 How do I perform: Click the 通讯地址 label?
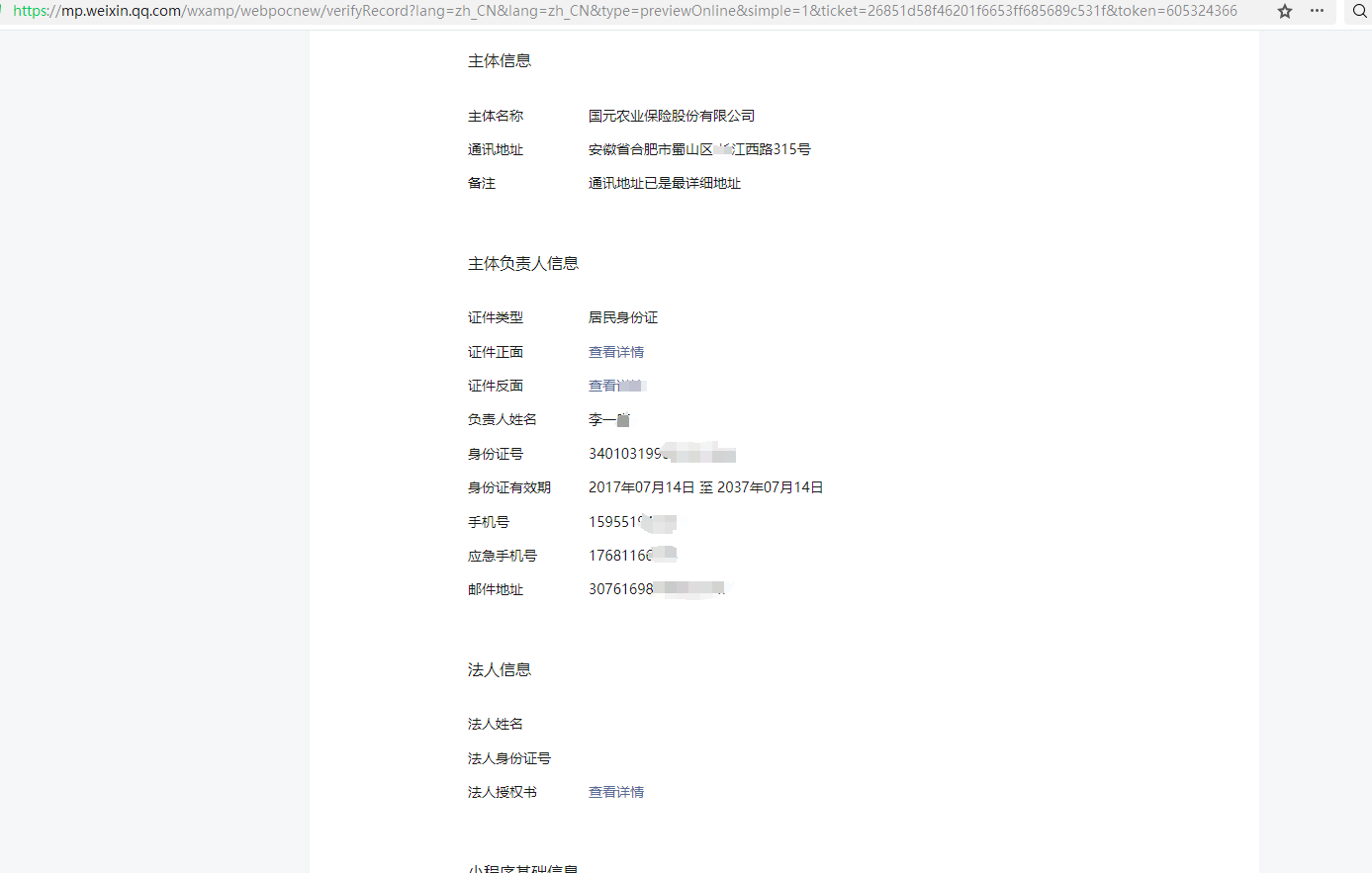(496, 149)
